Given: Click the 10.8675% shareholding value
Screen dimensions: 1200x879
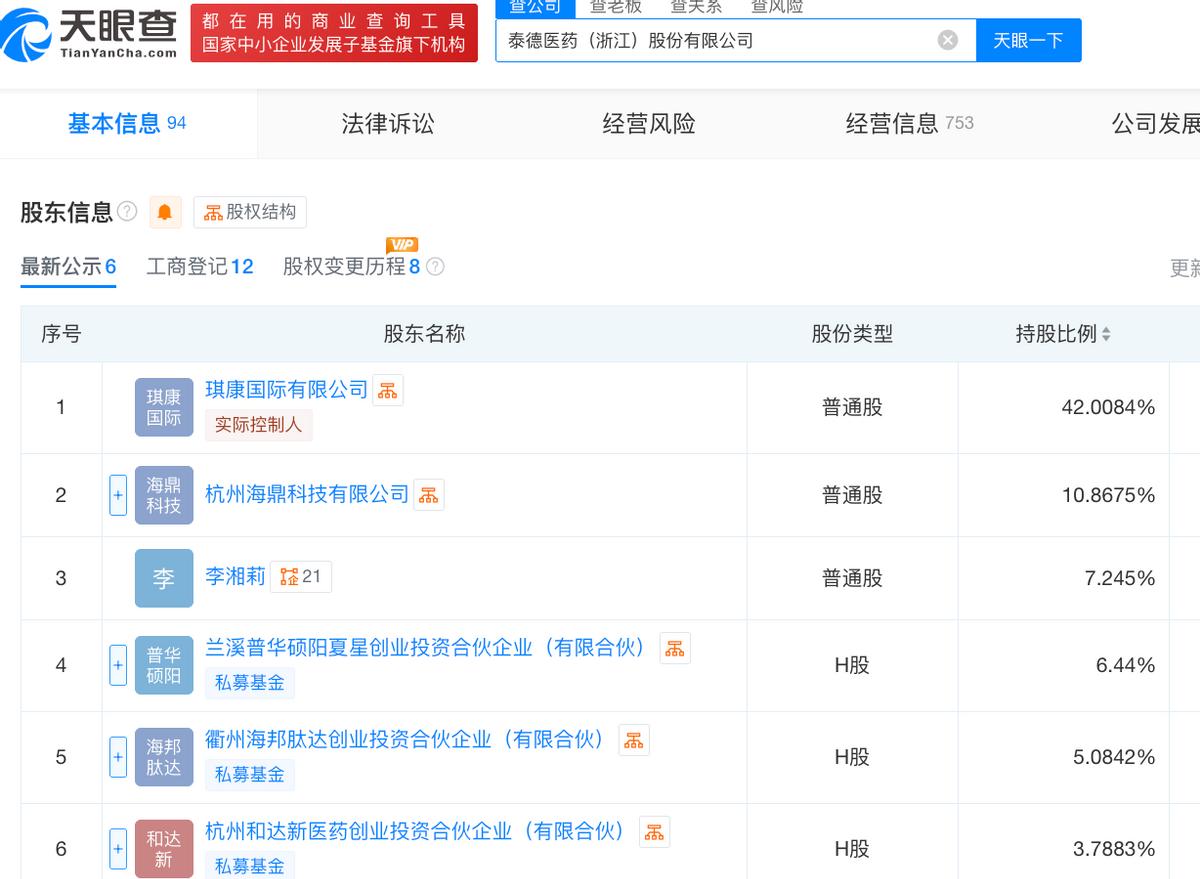Looking at the screenshot, I should (x=1108, y=495).
